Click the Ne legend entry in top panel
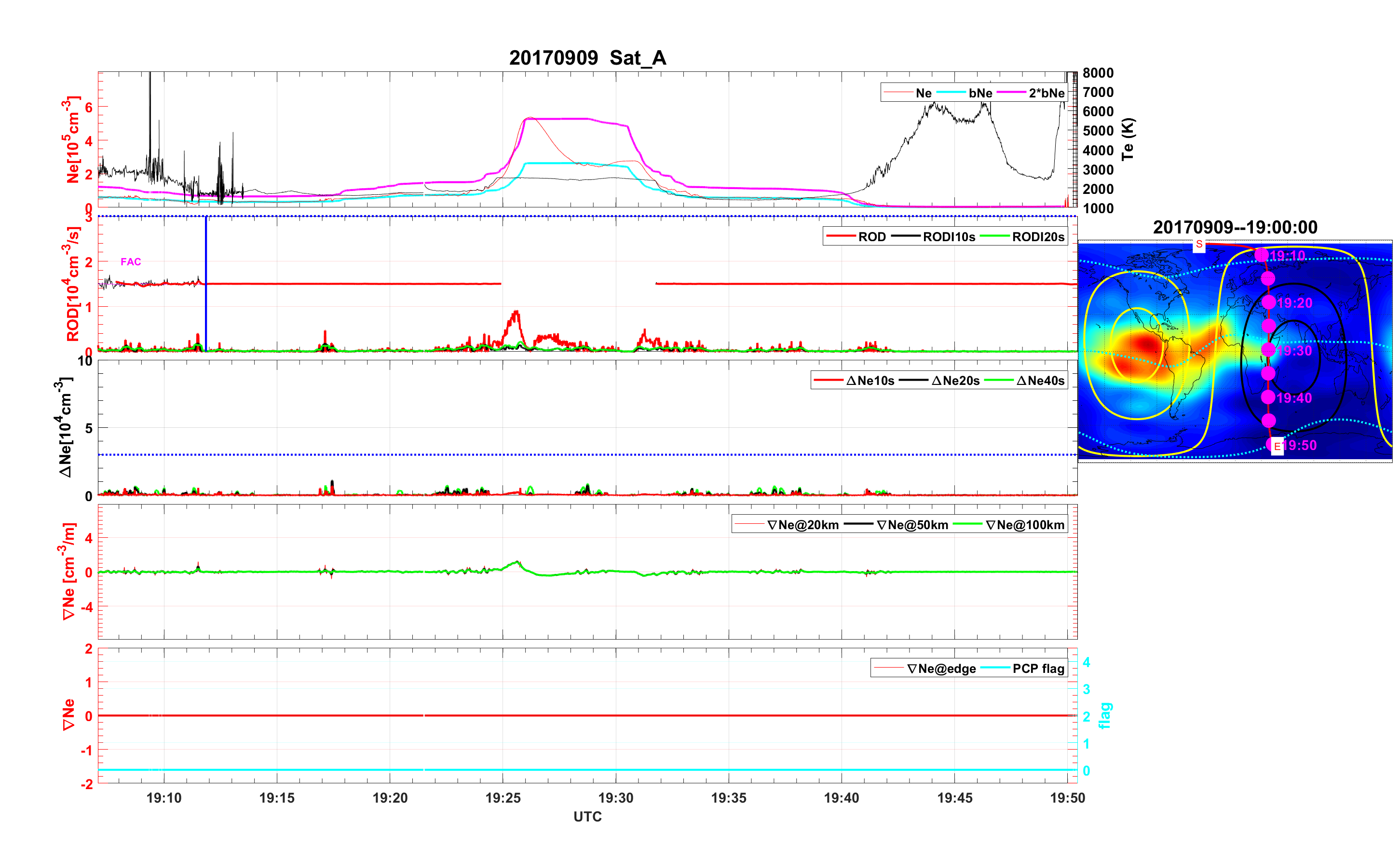This screenshot has width=1400, height=847. [924, 93]
